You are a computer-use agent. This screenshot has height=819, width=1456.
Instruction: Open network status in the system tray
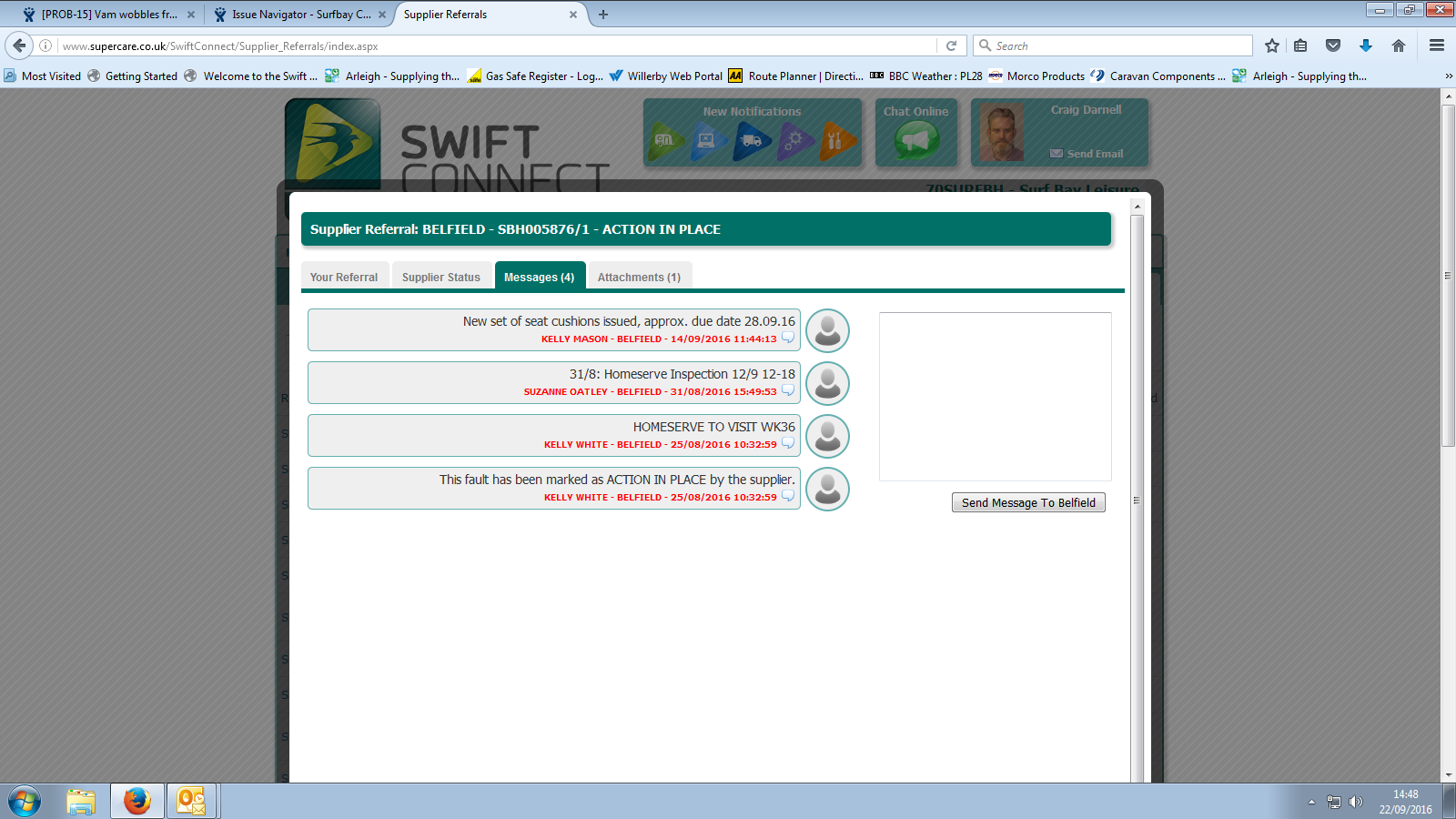(x=1334, y=802)
